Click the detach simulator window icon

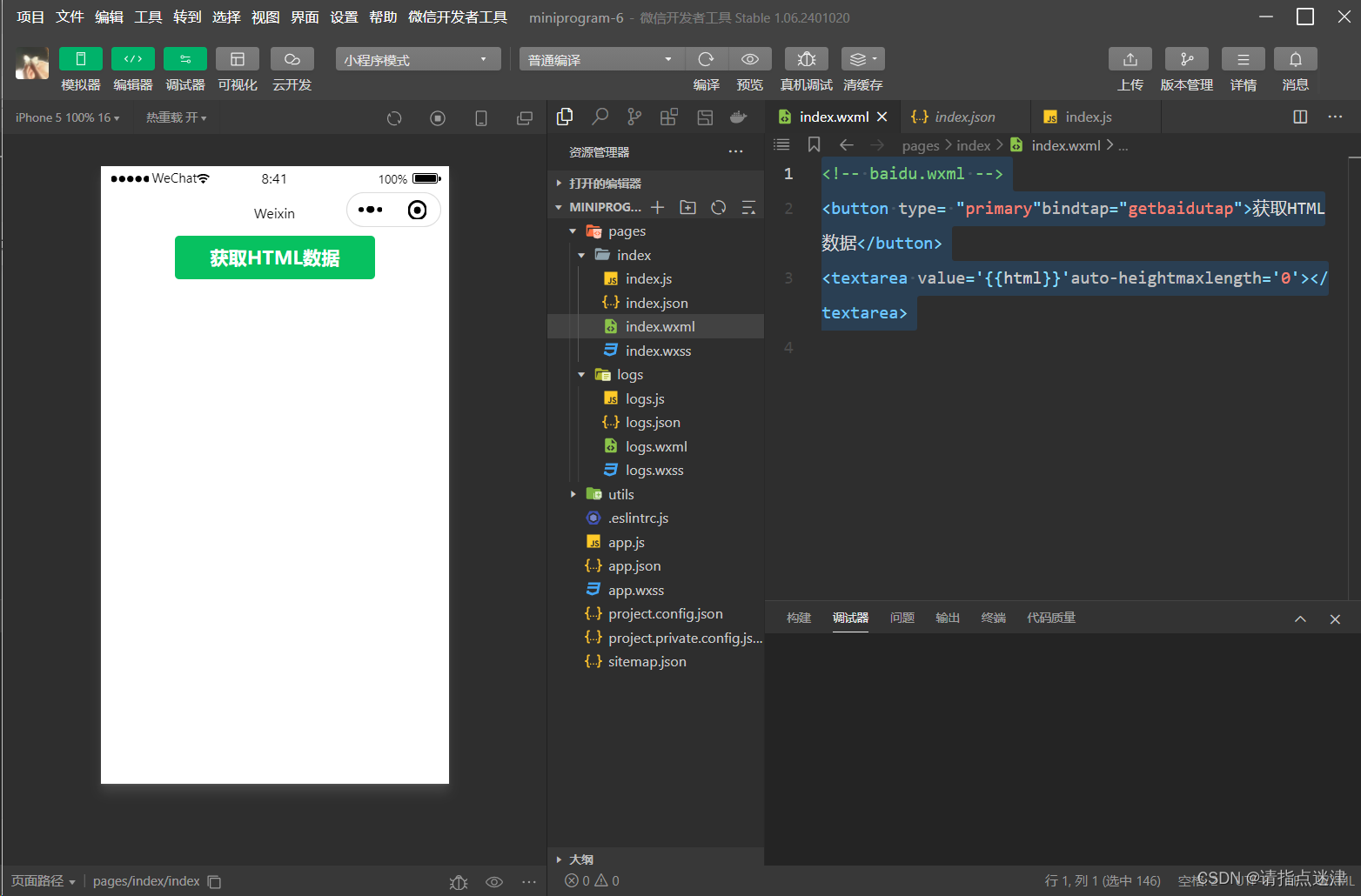[525, 118]
